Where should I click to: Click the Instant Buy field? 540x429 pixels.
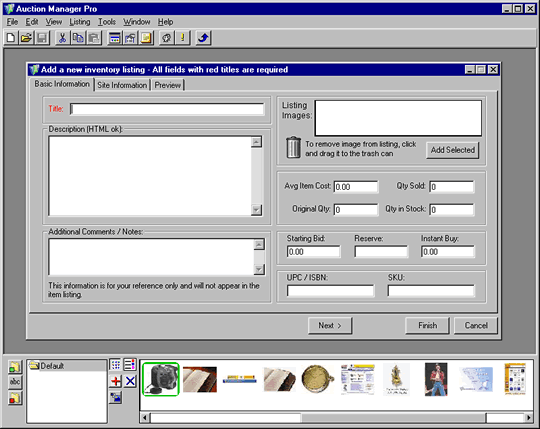pyautogui.click(x=447, y=252)
